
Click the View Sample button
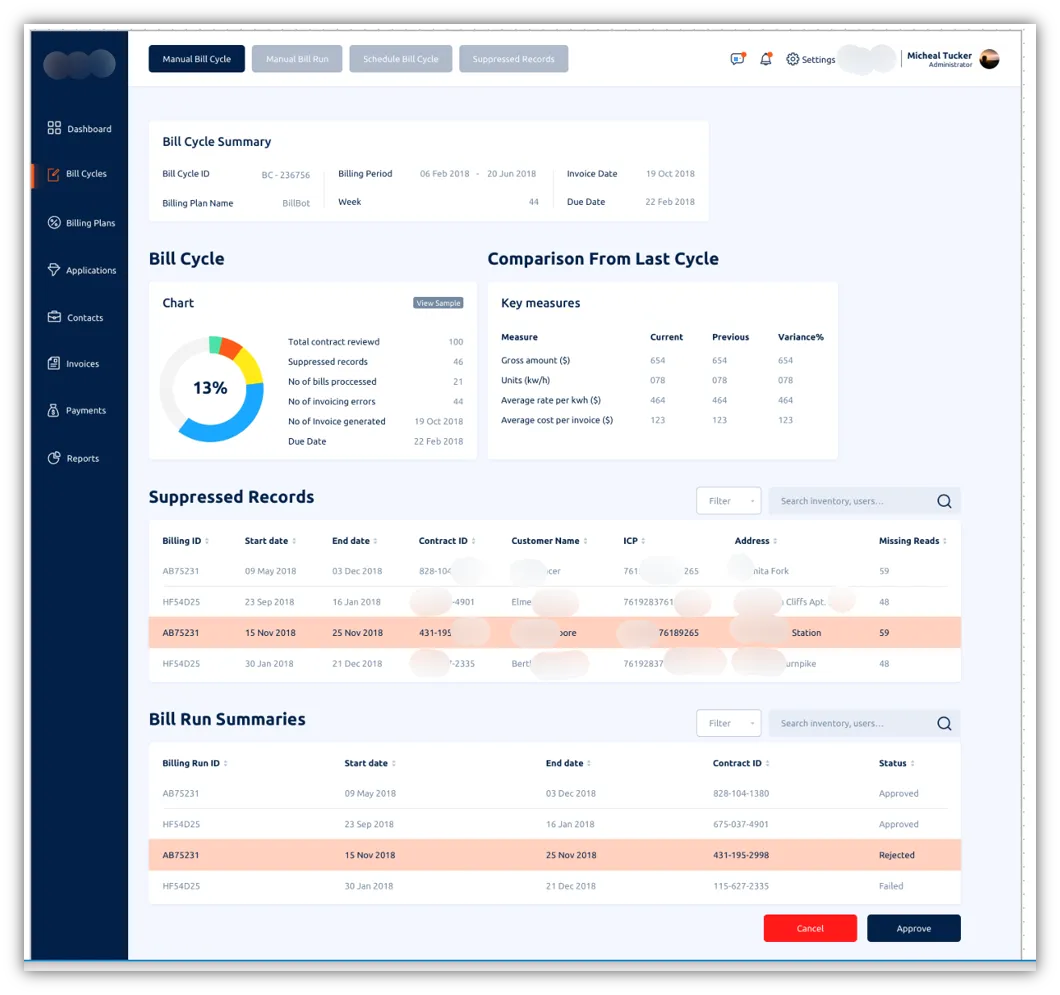(x=438, y=303)
